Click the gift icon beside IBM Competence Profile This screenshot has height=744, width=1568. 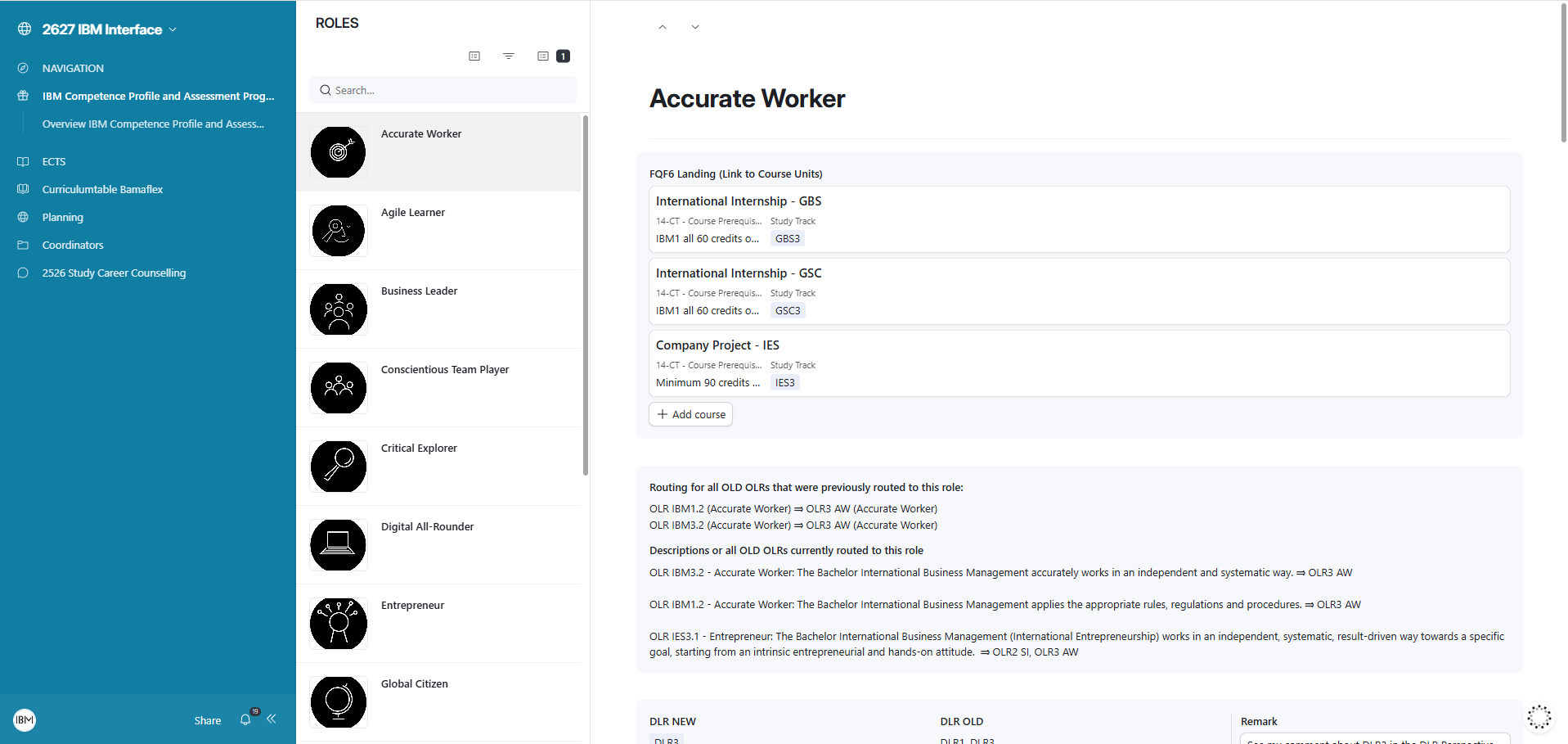coord(23,96)
